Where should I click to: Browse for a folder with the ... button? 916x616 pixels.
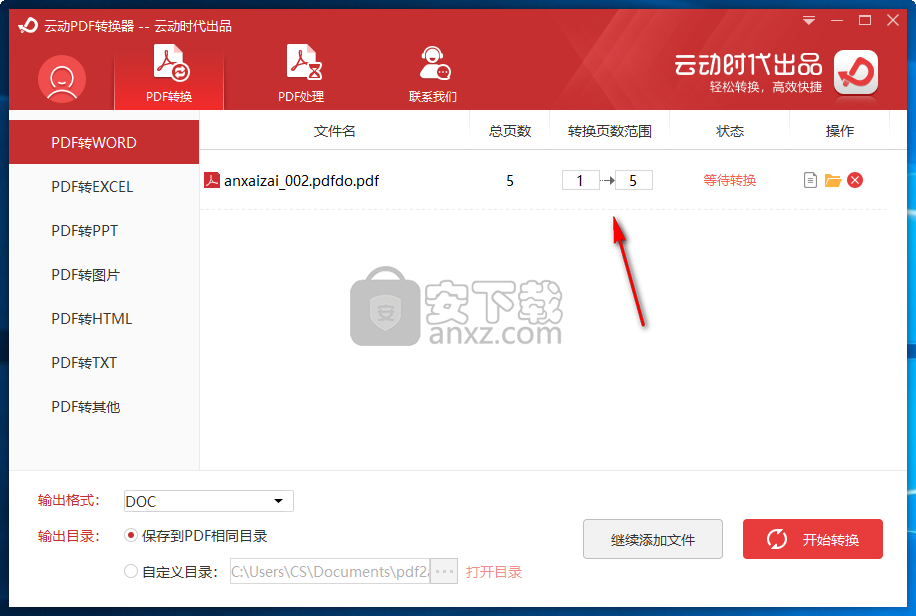[444, 571]
